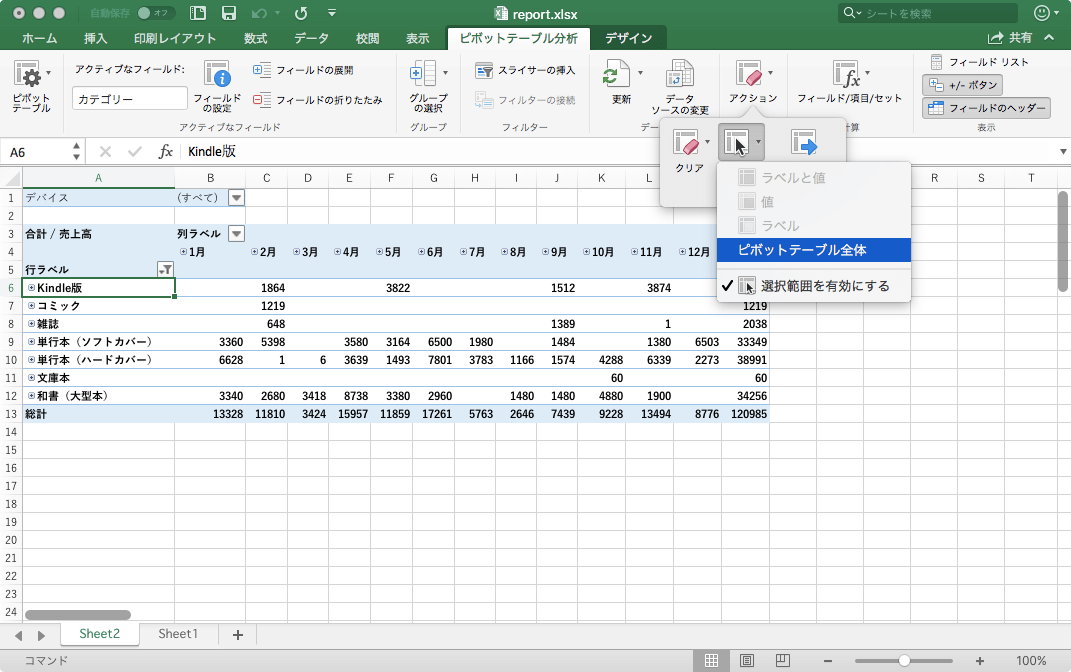
Task: Switch to Page Break Preview in status bar
Action: pos(783,660)
